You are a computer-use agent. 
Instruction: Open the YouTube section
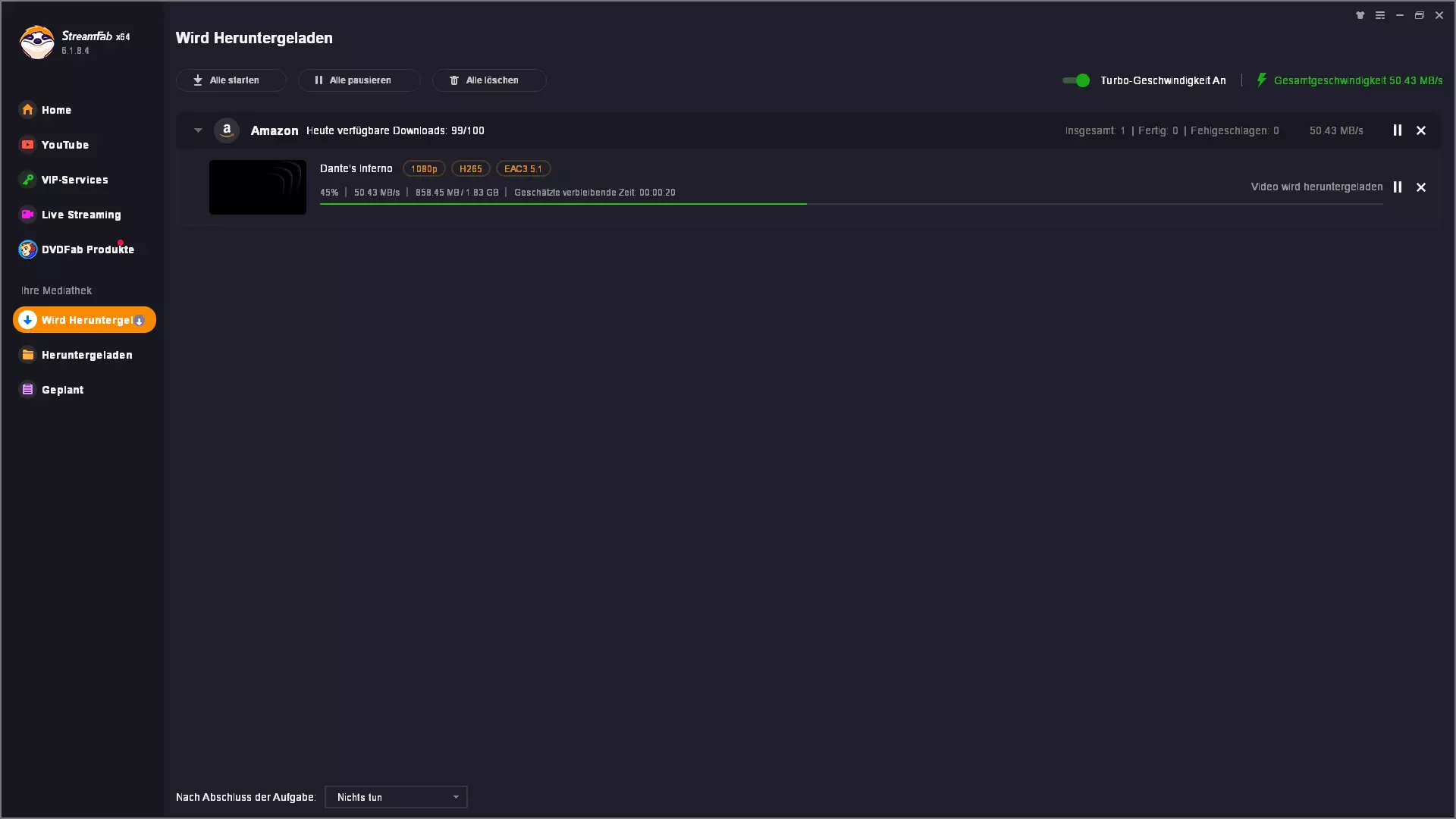click(54, 145)
